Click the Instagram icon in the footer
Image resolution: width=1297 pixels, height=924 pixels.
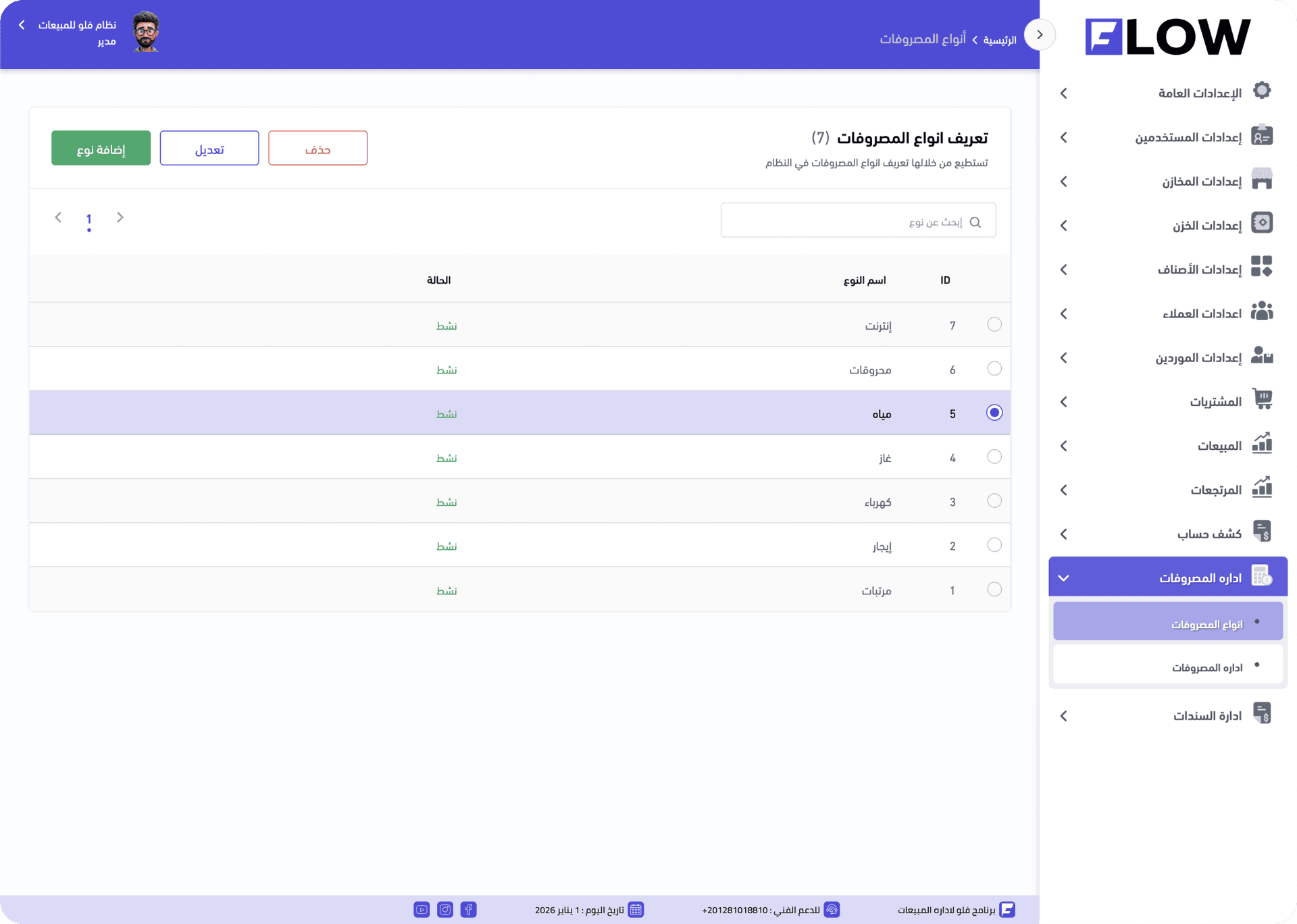(445, 909)
